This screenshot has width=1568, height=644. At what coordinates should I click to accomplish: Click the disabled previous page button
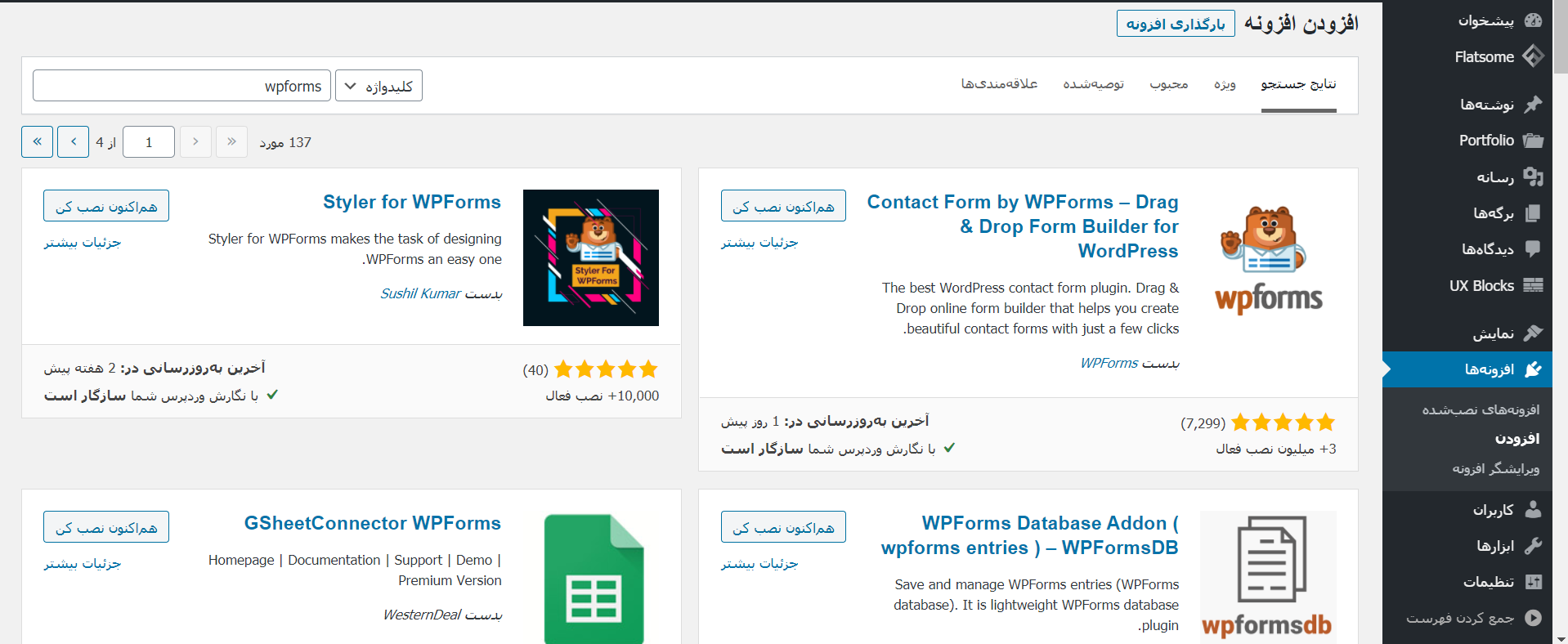(x=195, y=142)
